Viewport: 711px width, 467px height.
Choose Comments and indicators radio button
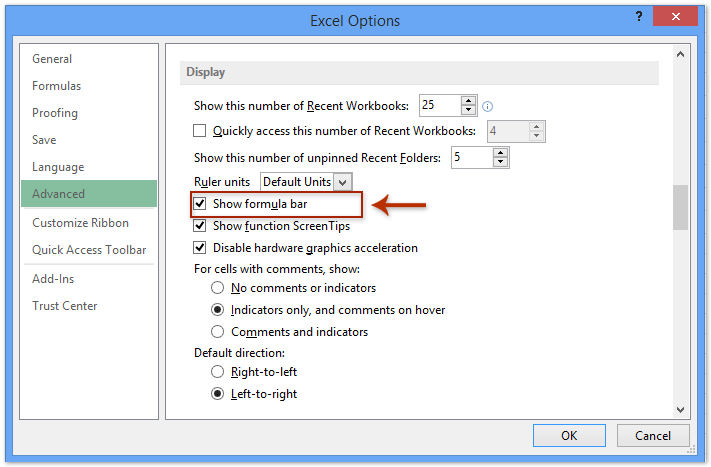pyautogui.click(x=217, y=332)
